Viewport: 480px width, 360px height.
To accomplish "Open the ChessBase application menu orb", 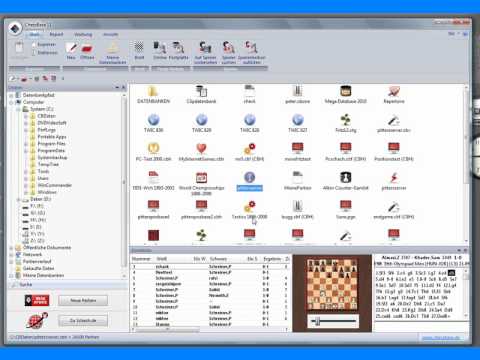I will click(x=15, y=29).
